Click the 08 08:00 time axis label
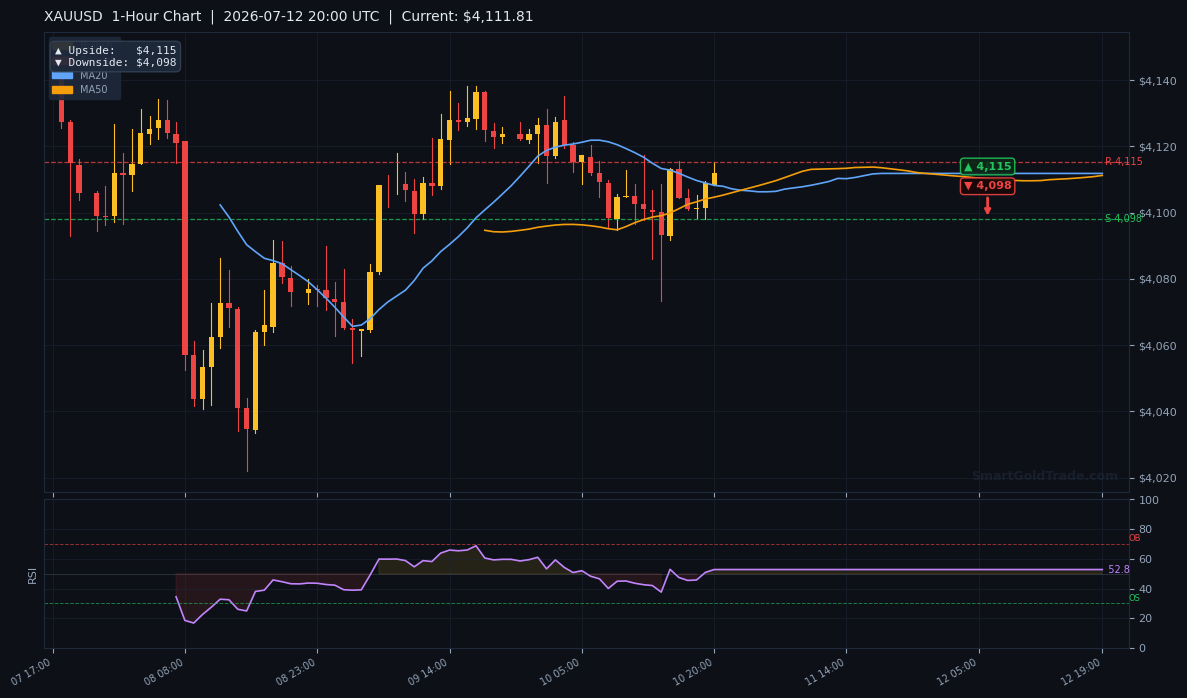 164,672
